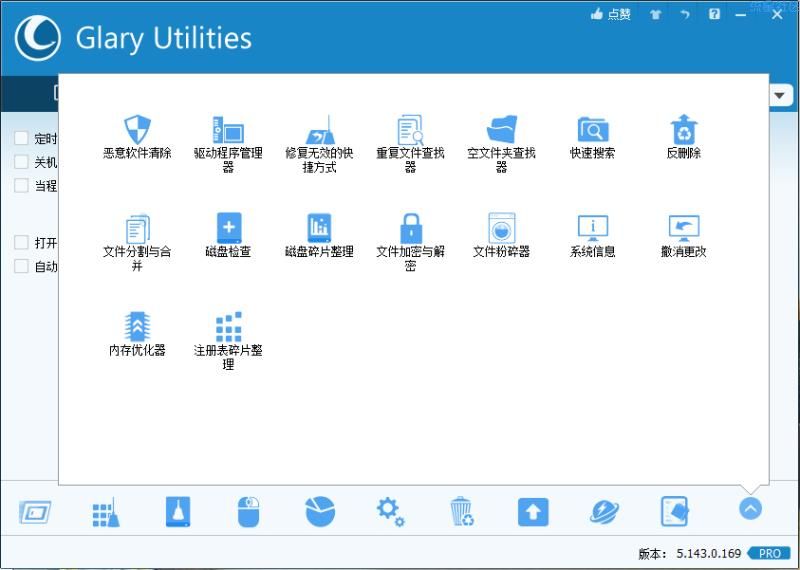Open the 恶意软件清除 malware remover tool
Image resolution: width=800 pixels, height=570 pixels.
[137, 137]
